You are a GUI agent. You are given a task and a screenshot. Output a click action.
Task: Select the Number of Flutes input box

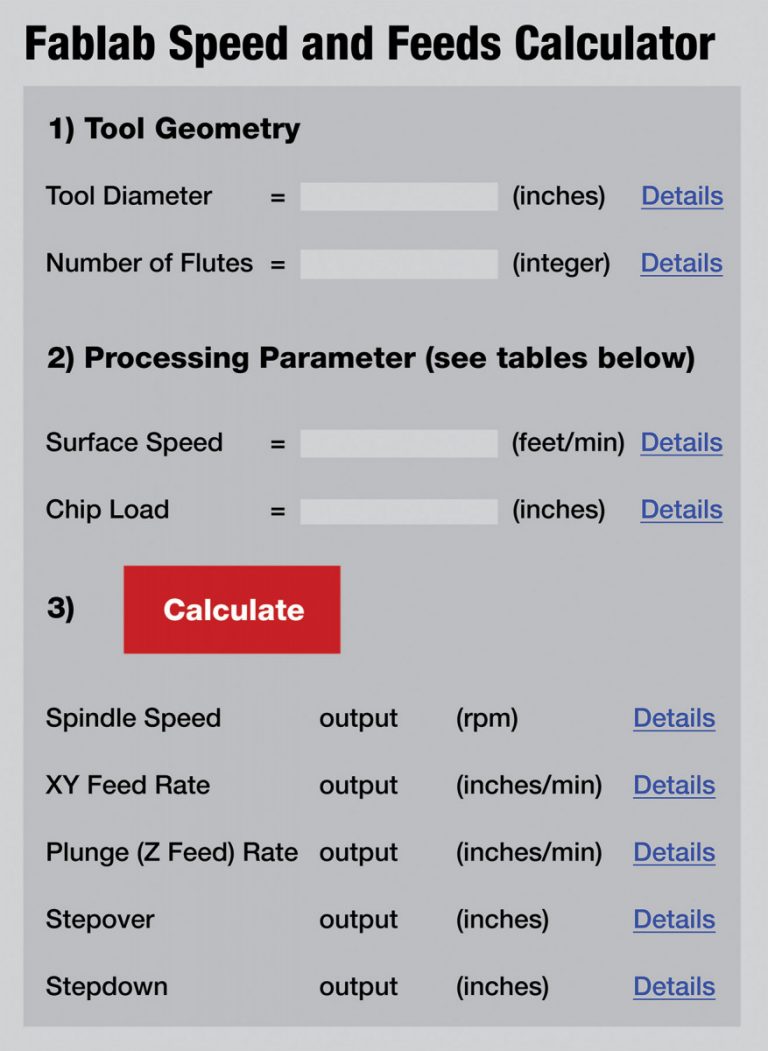point(399,263)
